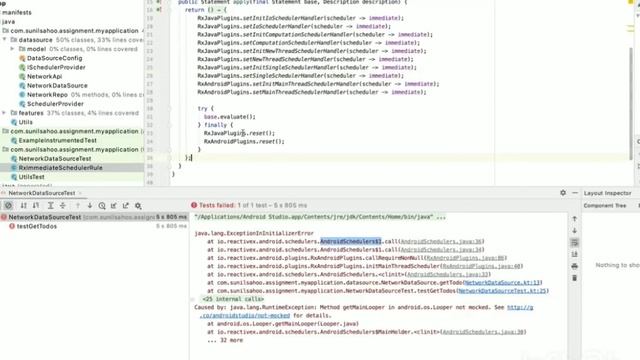The image size is (640, 360).
Task: Collapse all test tree nodes
Action: coord(63,206)
